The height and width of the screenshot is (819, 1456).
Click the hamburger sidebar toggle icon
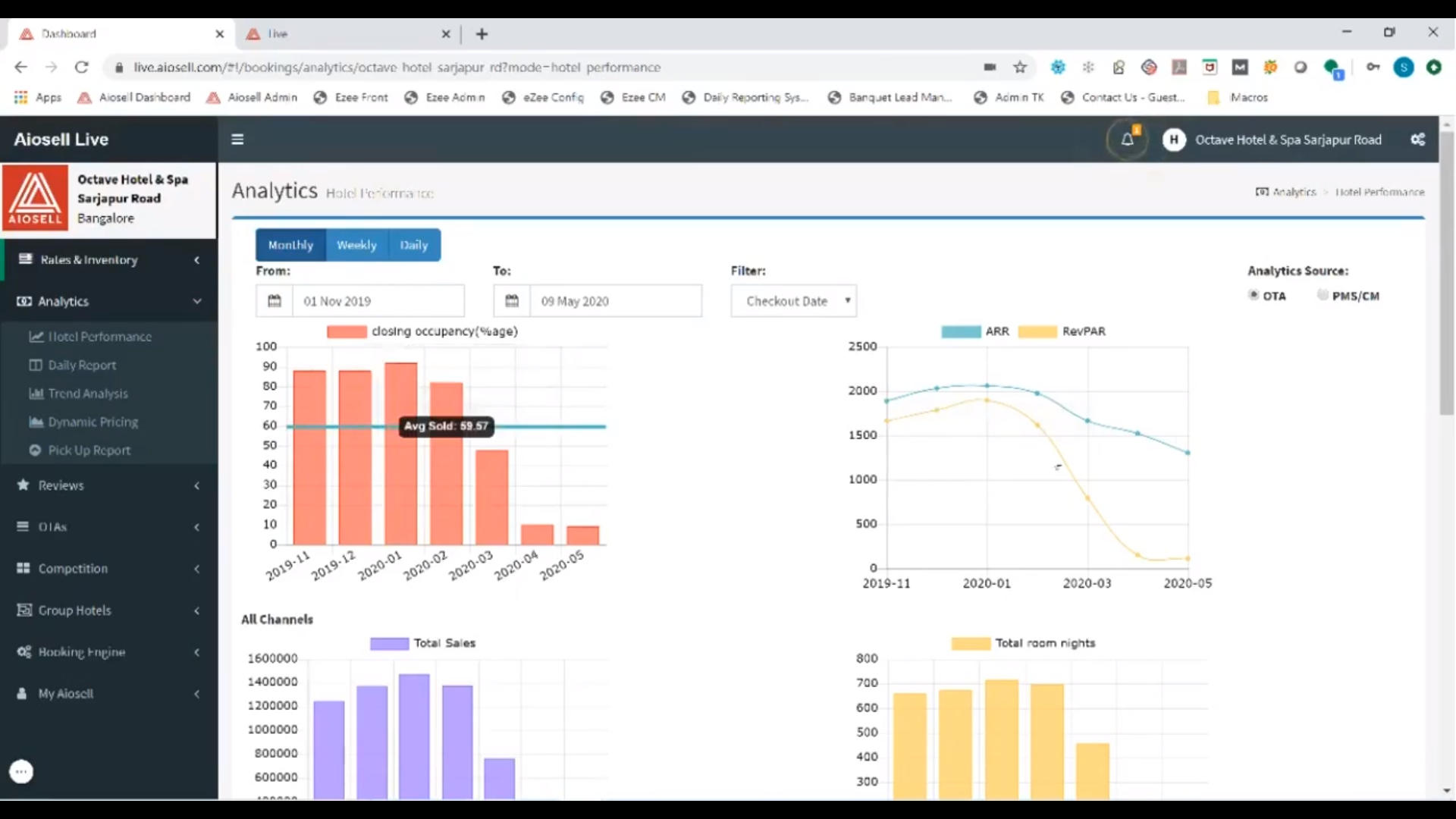[x=237, y=140]
